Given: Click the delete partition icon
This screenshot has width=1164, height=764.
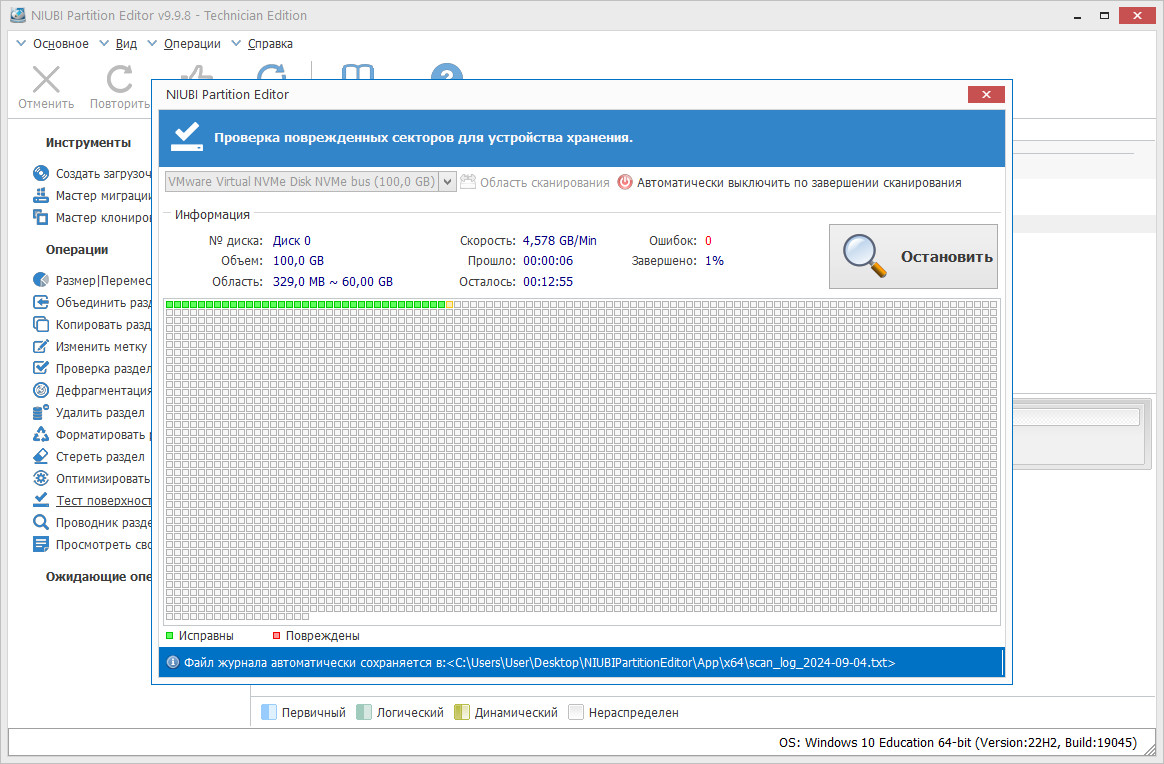Looking at the screenshot, I should click(x=41, y=412).
